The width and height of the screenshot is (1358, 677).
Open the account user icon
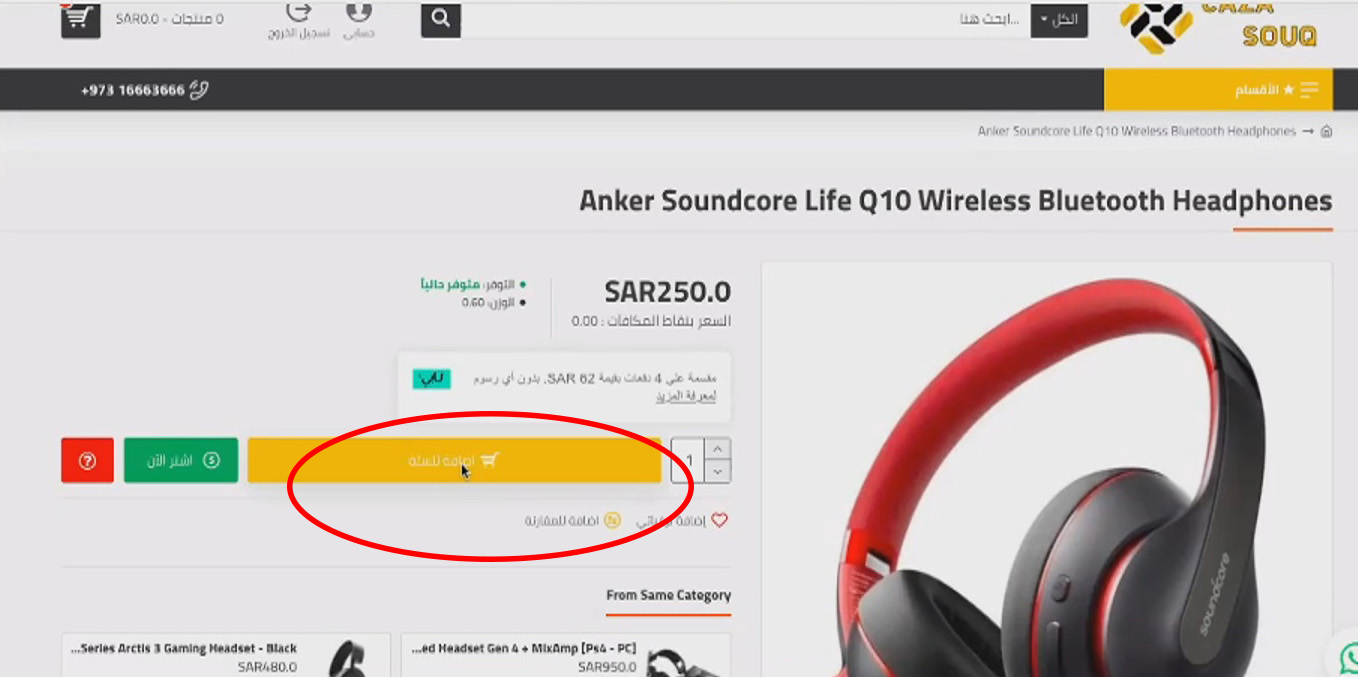tap(358, 11)
